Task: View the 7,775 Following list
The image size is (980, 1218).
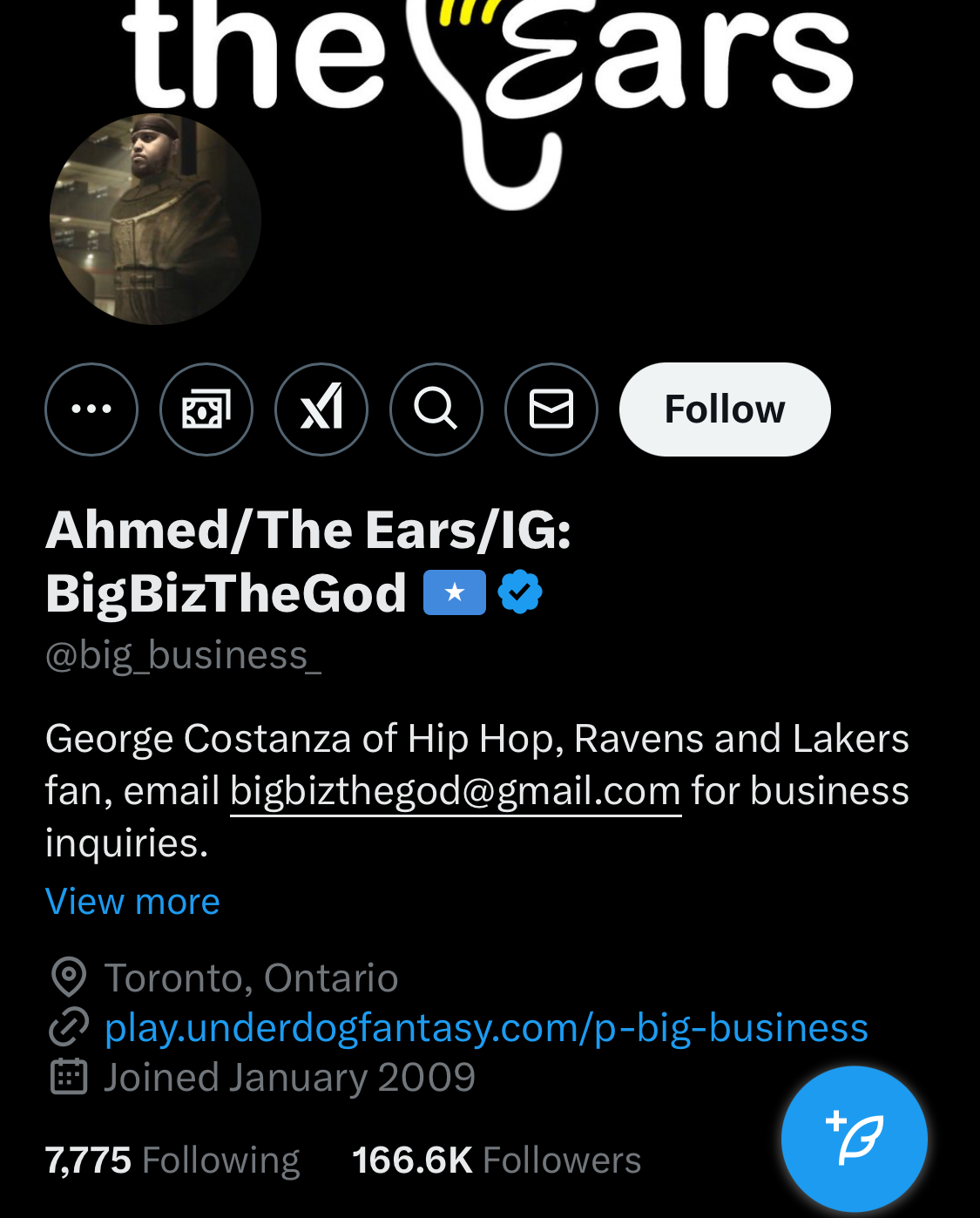Action: click(x=172, y=1160)
